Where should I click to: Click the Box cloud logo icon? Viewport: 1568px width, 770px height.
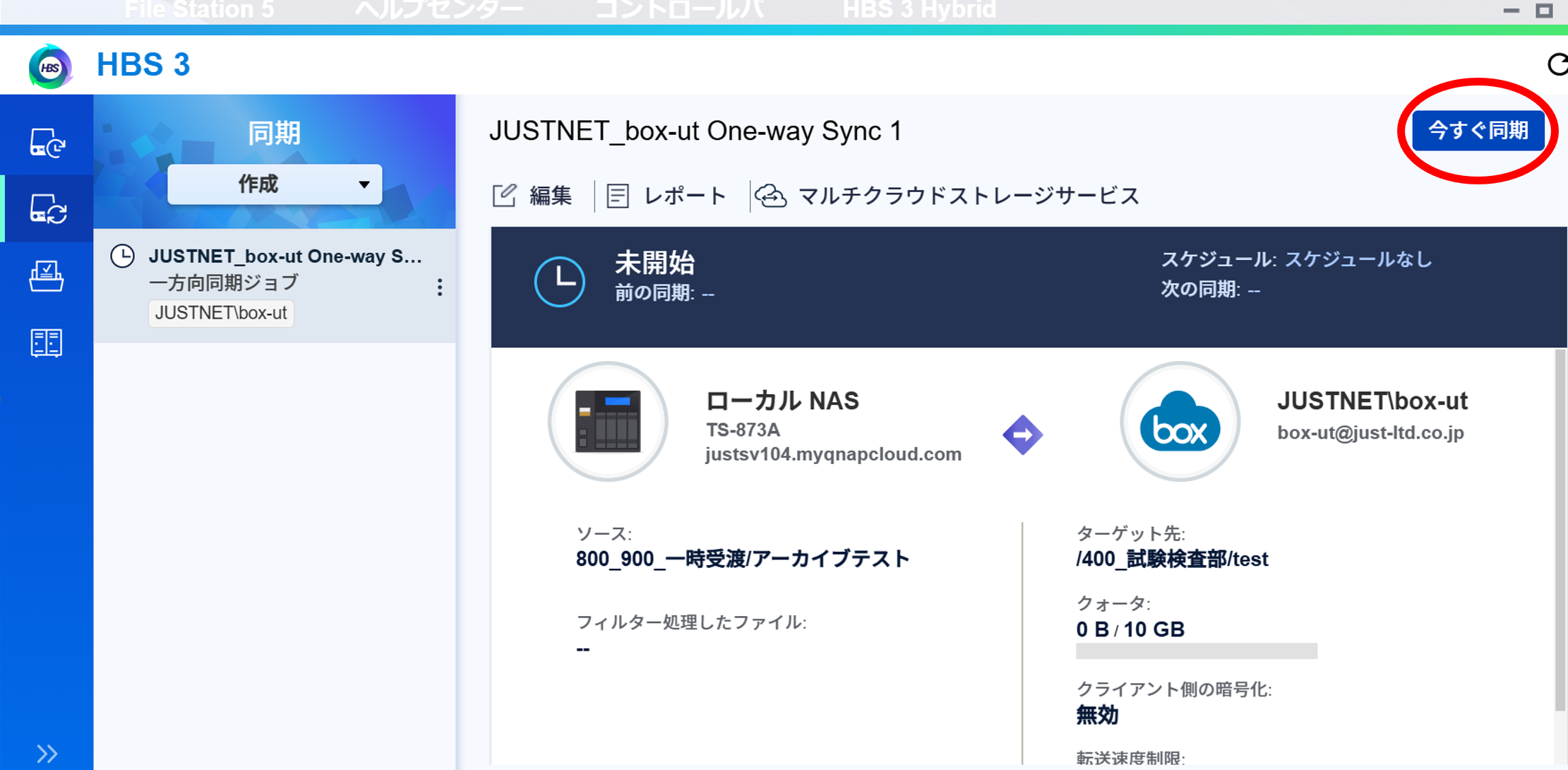tap(1180, 422)
